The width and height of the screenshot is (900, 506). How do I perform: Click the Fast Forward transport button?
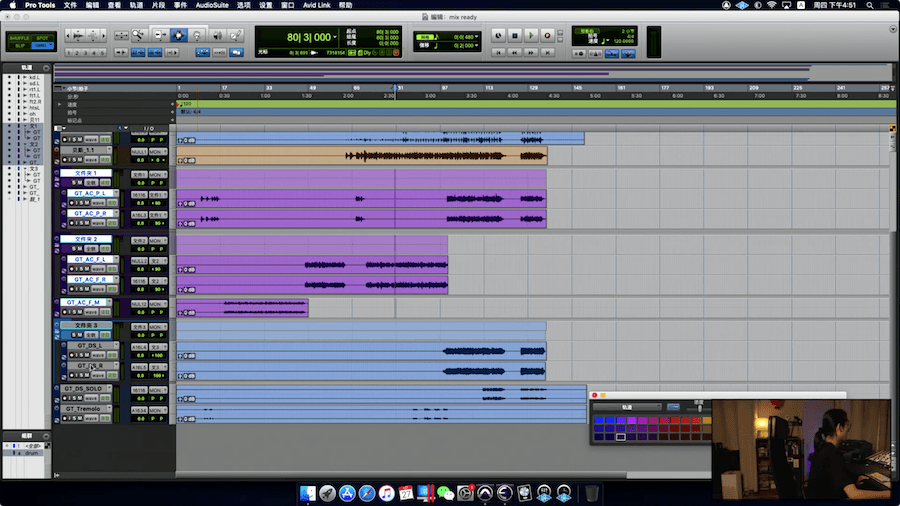[x=531, y=52]
